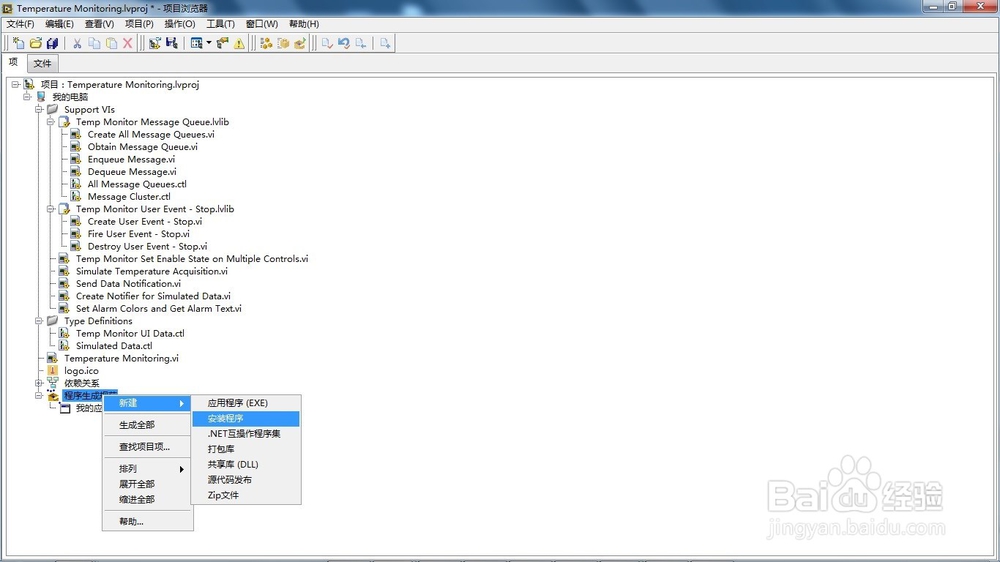The height and width of the screenshot is (562, 1000).
Task: Open the 帮助(H) menu
Action: tap(304, 24)
